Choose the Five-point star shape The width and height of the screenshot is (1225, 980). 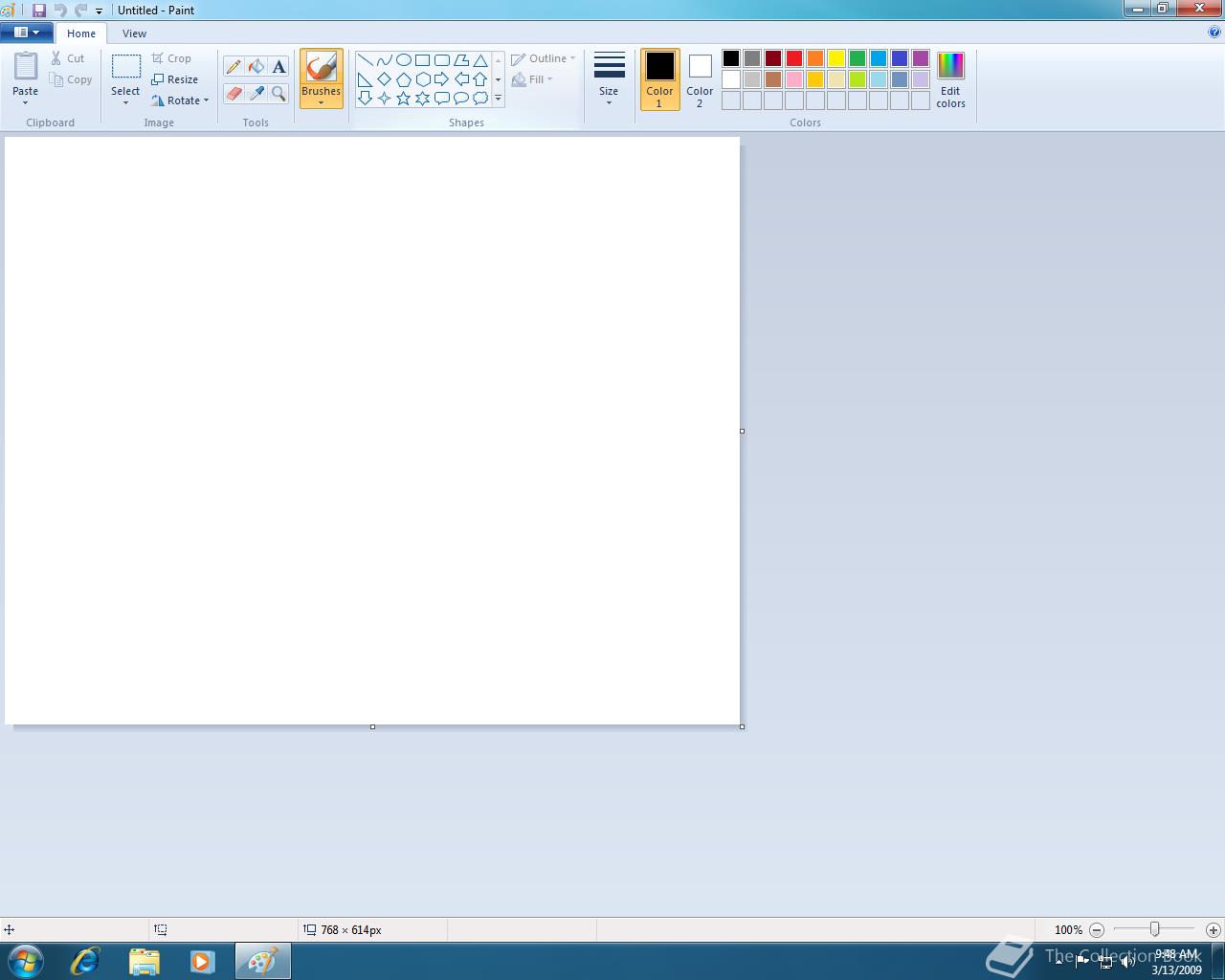click(x=403, y=98)
